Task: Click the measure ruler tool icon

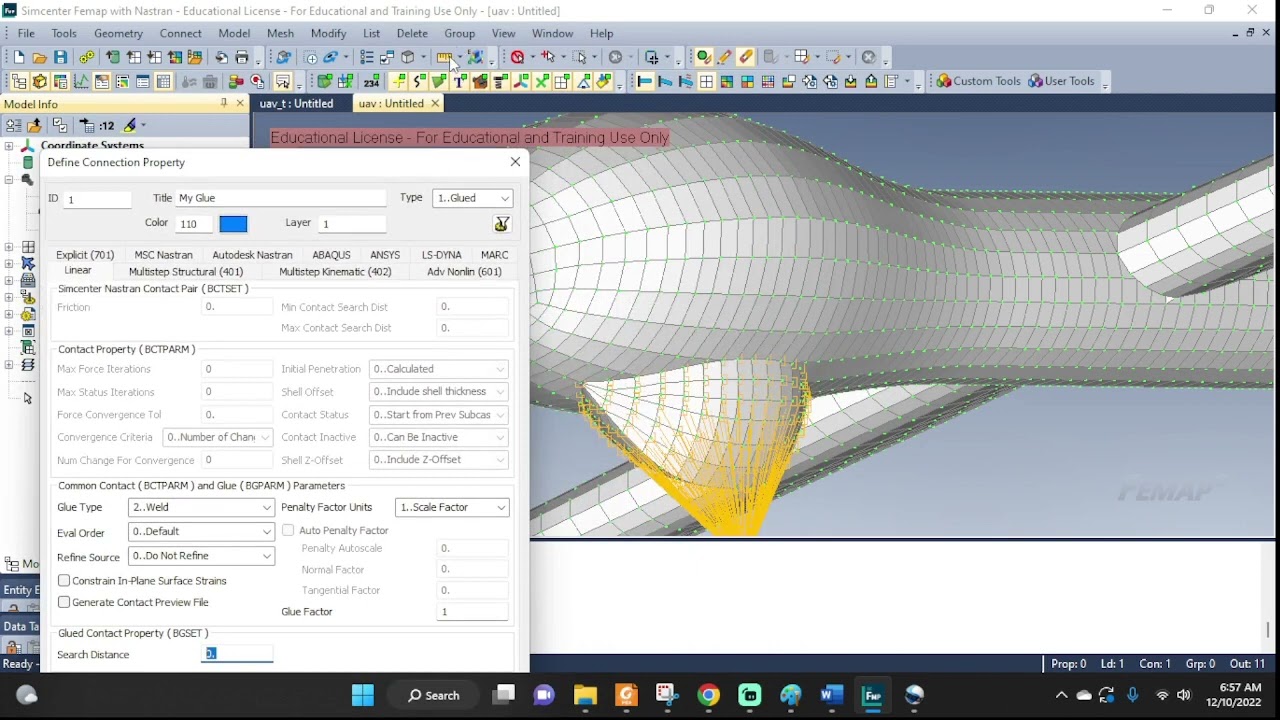Action: 444,57
